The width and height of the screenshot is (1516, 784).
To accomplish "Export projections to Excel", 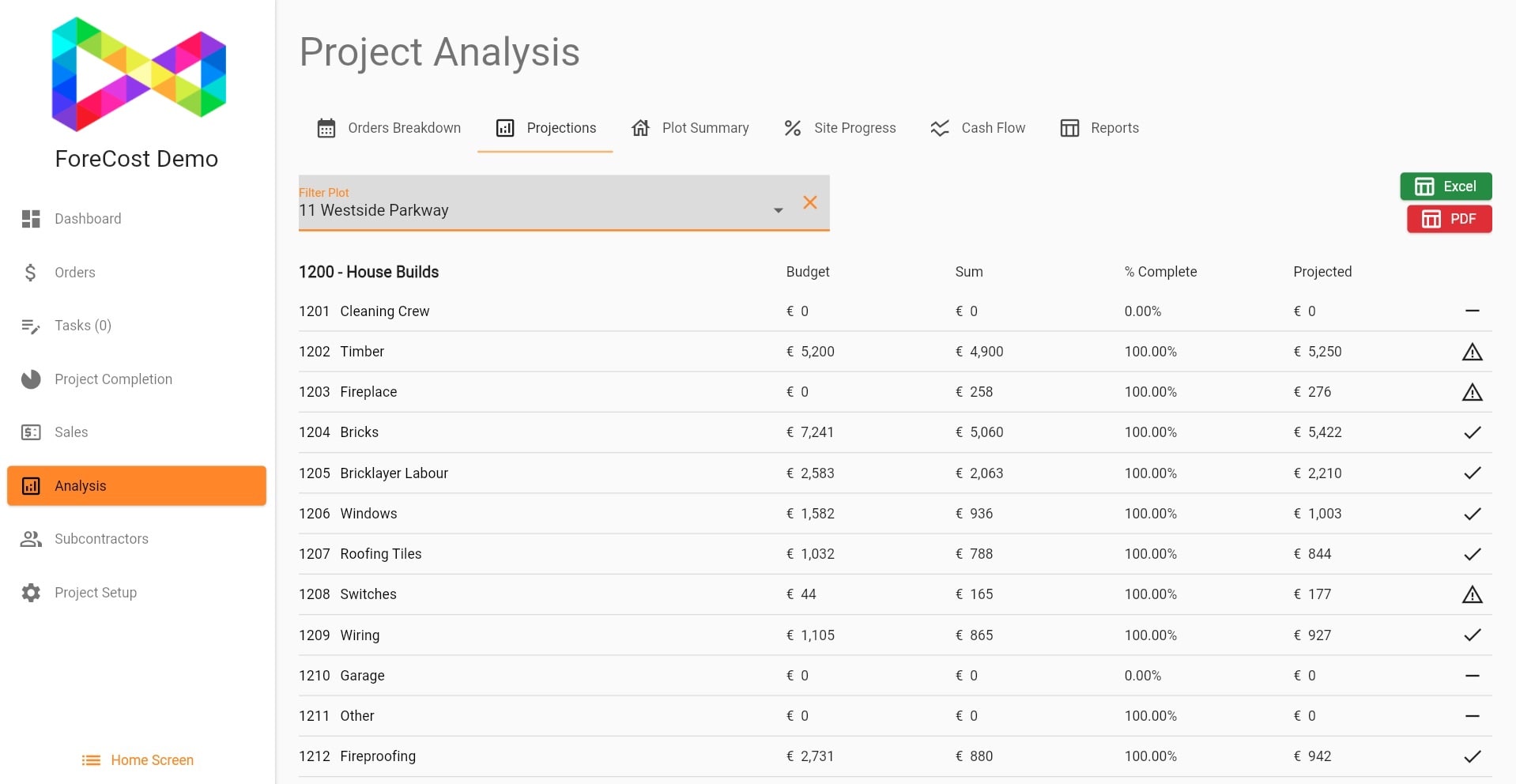I will point(1445,187).
